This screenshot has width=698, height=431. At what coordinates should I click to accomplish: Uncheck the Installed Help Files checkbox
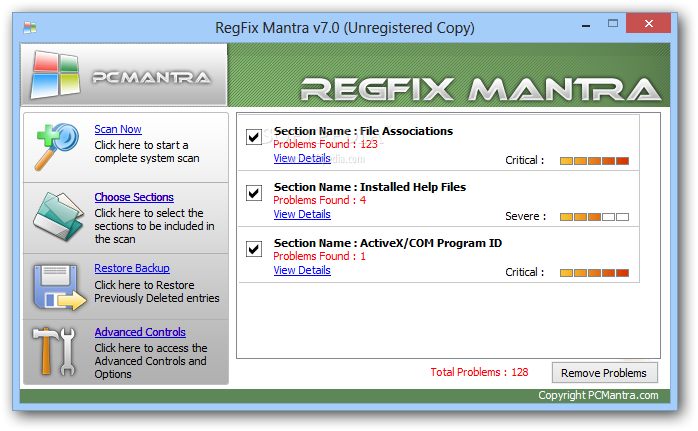coord(254,193)
